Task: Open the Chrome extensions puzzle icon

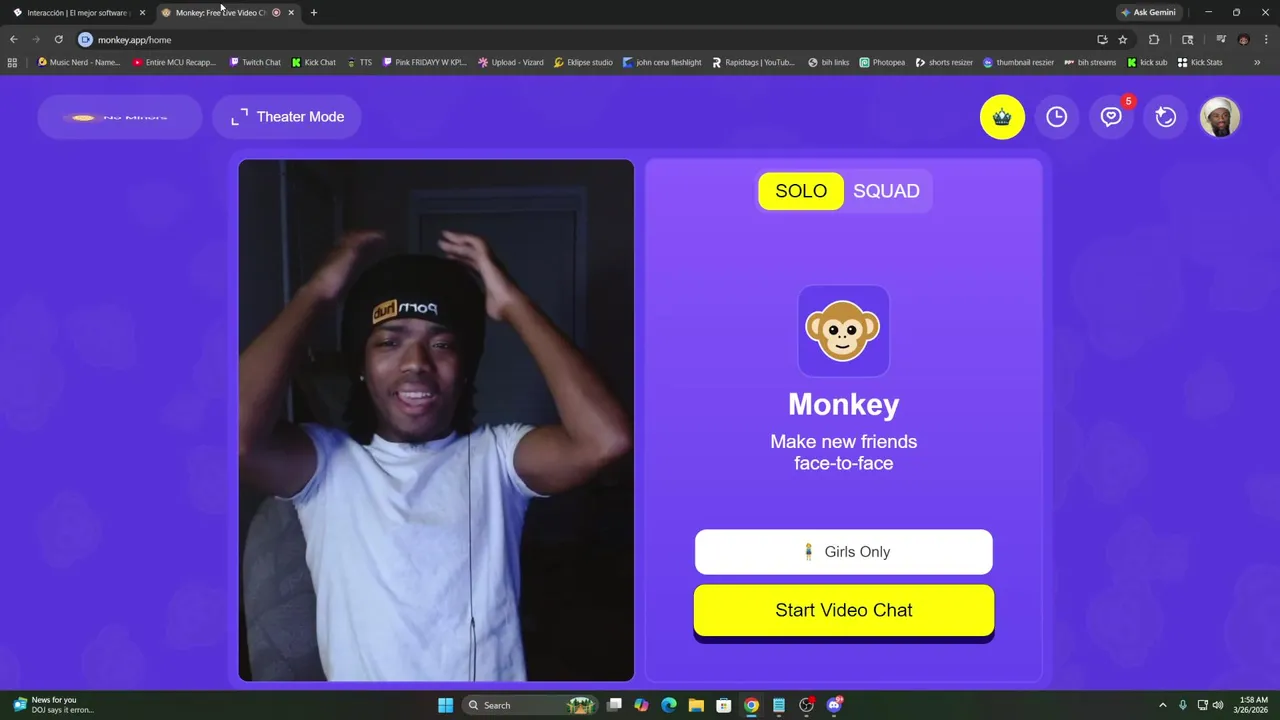Action: 1154,40
